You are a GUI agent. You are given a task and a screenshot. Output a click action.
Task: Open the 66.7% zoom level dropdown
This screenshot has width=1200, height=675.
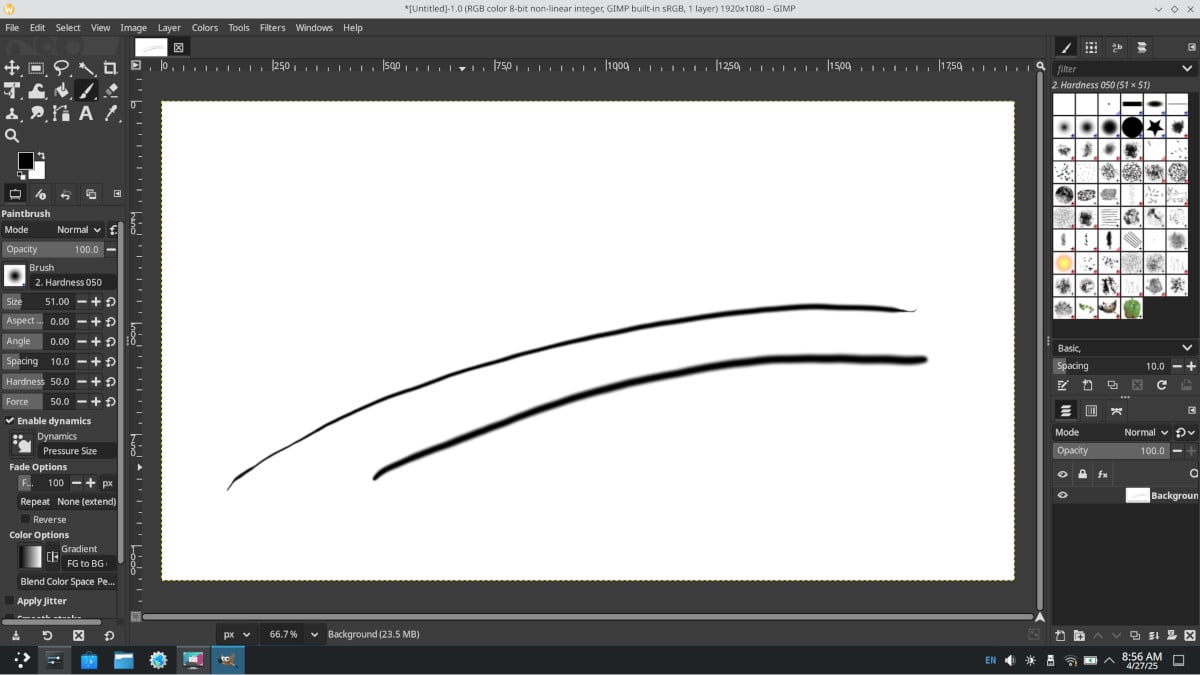pos(292,634)
